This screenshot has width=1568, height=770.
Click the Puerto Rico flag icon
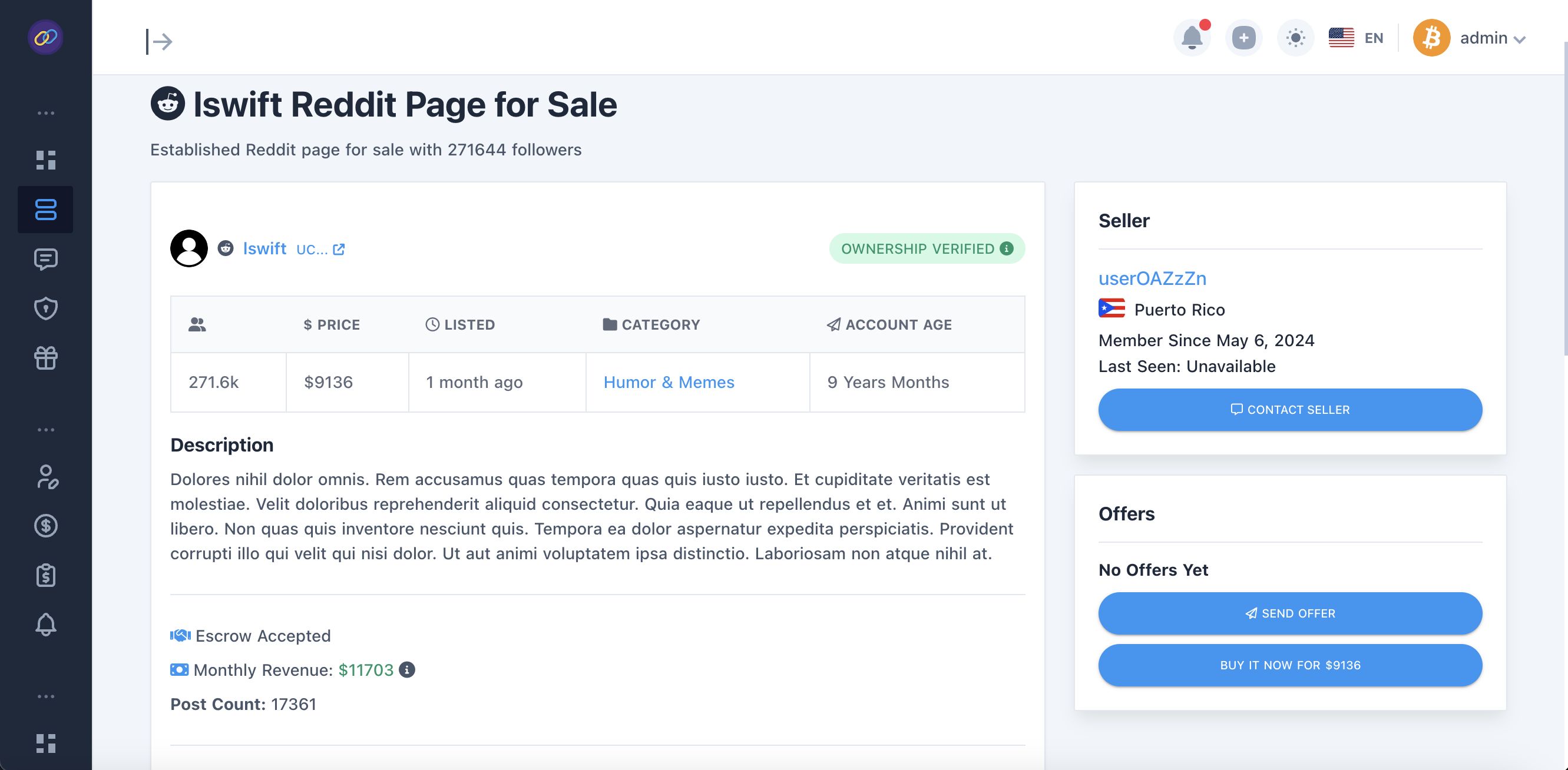tap(1112, 309)
